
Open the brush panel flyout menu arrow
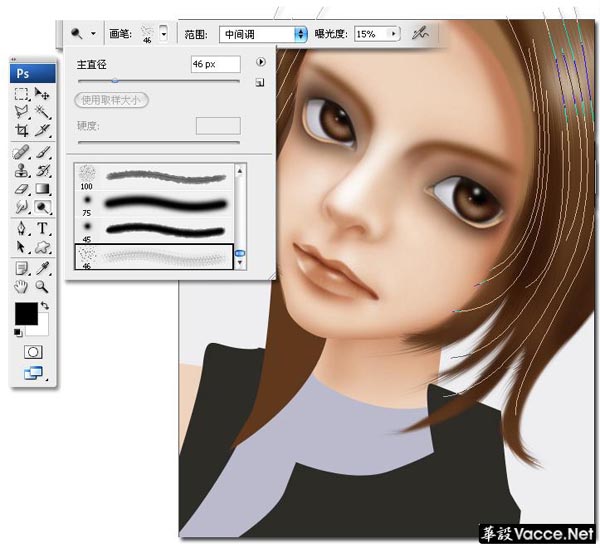(261, 62)
